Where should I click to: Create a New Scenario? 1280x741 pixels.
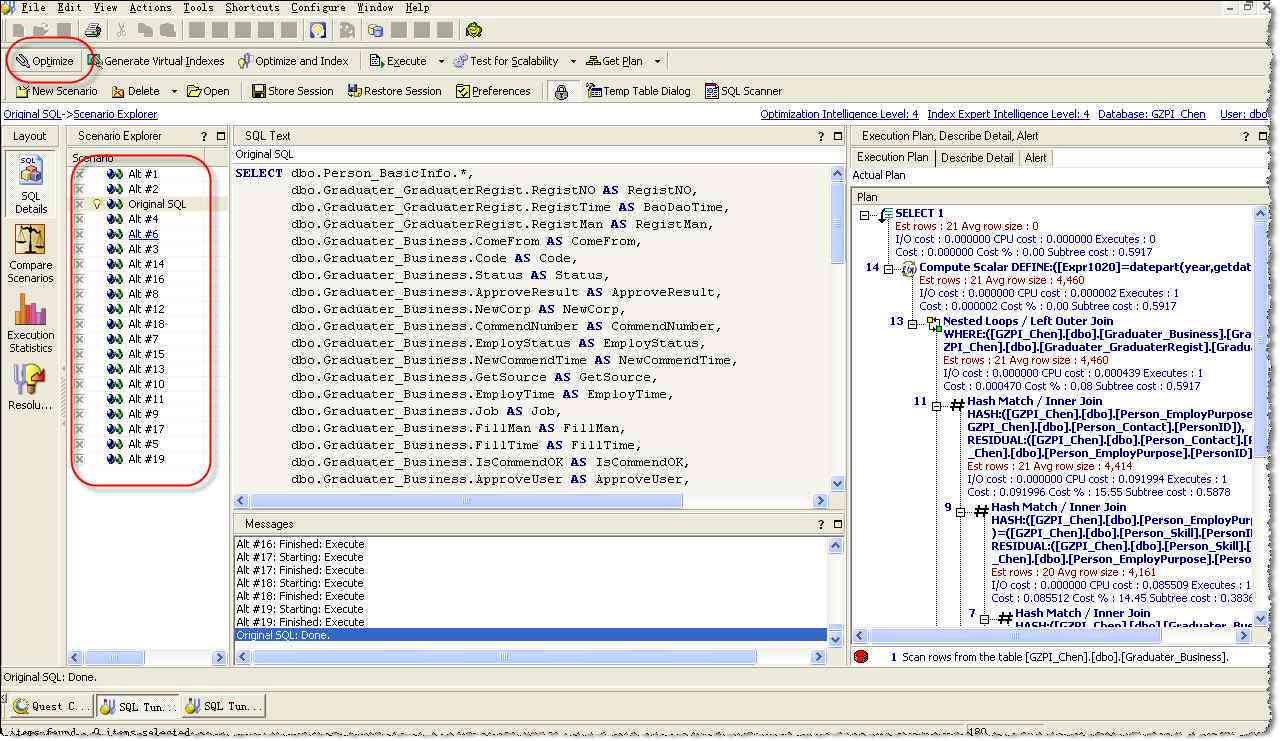[57, 91]
